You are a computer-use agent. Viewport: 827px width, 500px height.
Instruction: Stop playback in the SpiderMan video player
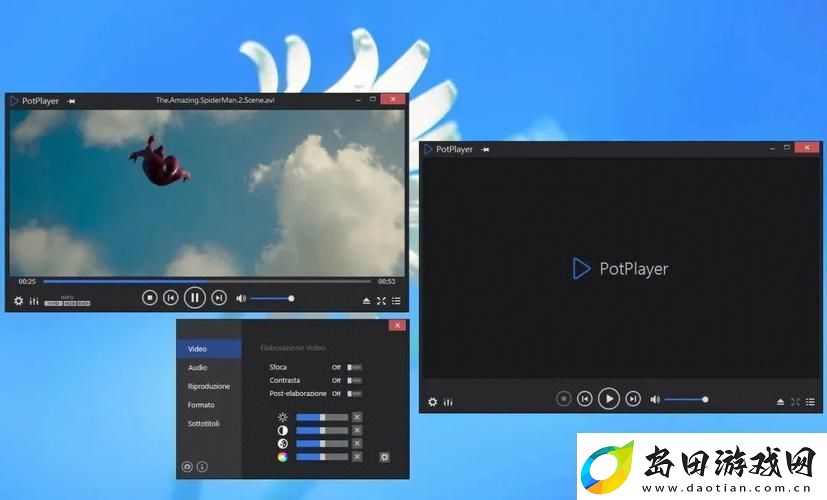tap(150, 298)
